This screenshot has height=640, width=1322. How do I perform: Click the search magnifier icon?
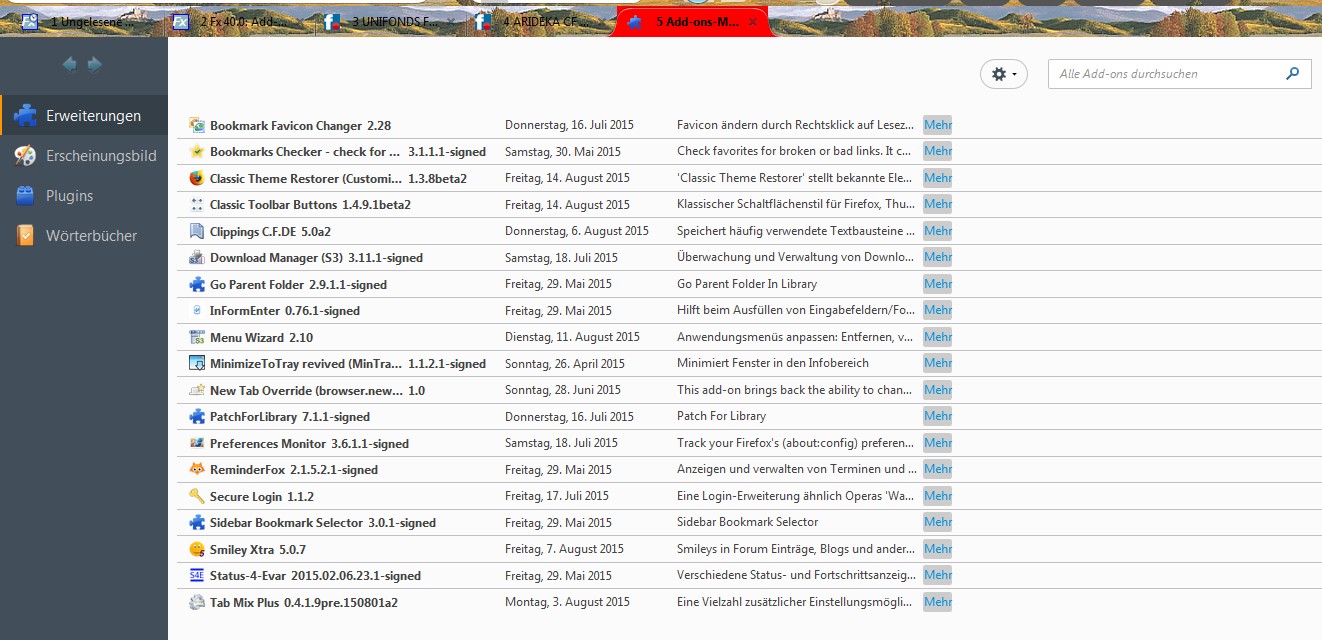pyautogui.click(x=1292, y=73)
